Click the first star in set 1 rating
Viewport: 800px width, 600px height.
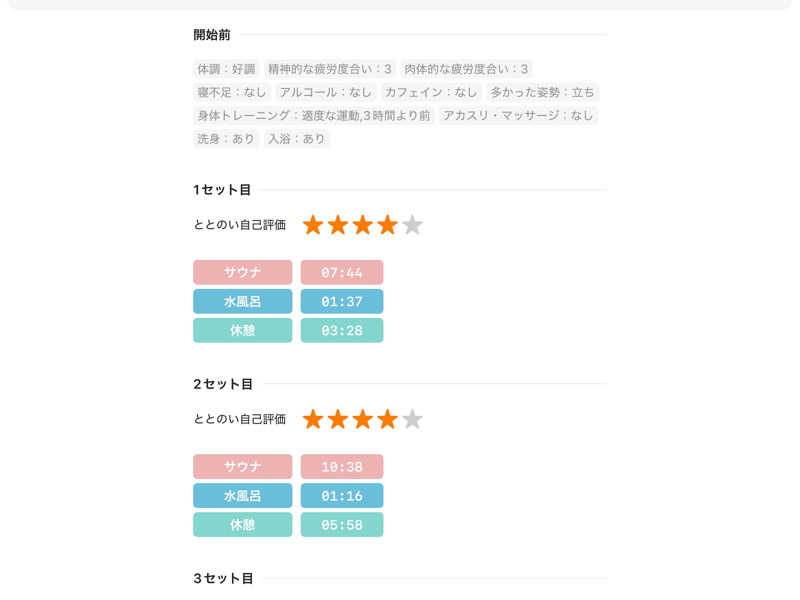(313, 225)
